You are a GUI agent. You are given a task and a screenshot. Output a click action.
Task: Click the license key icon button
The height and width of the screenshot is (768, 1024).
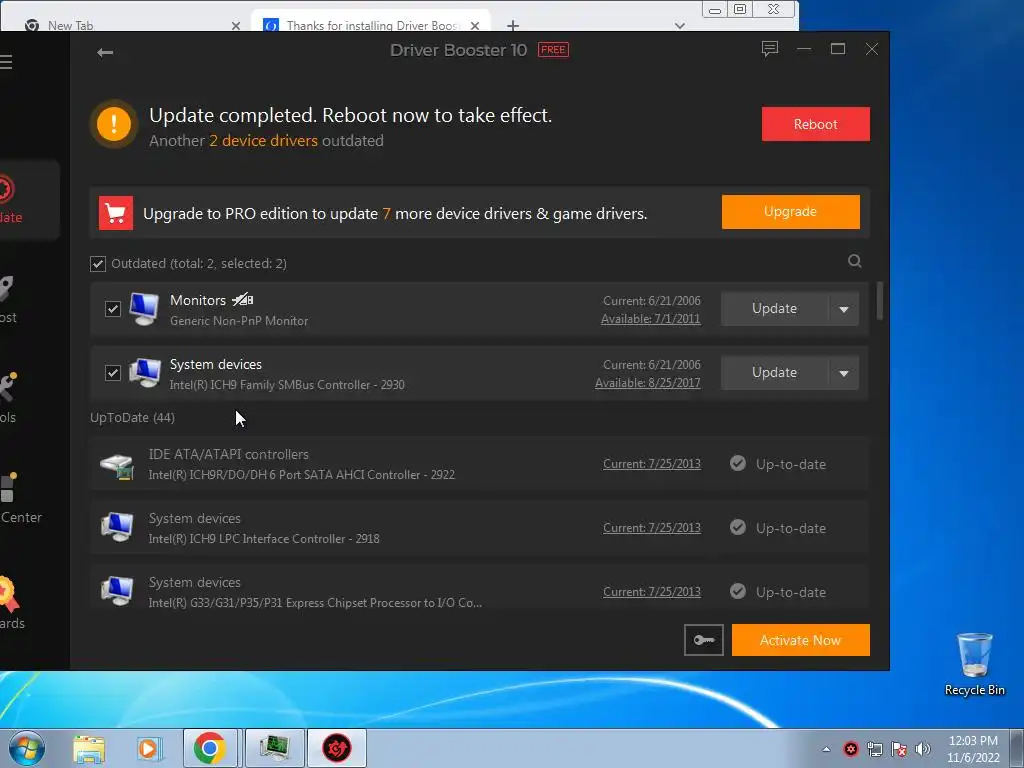click(x=703, y=640)
